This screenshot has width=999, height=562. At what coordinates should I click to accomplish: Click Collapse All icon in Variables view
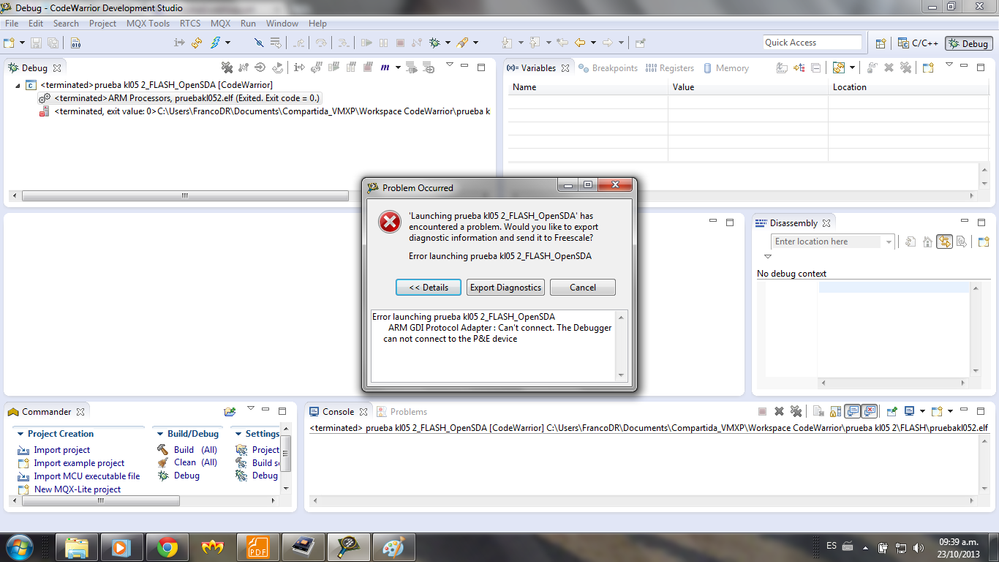click(816, 68)
